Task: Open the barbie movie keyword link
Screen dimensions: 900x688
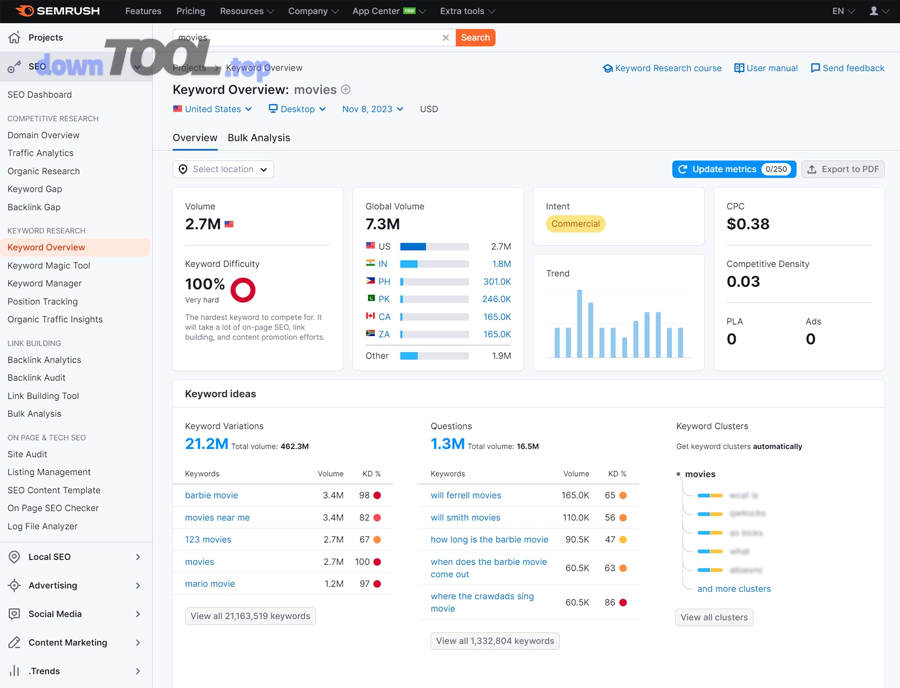Action: point(211,495)
